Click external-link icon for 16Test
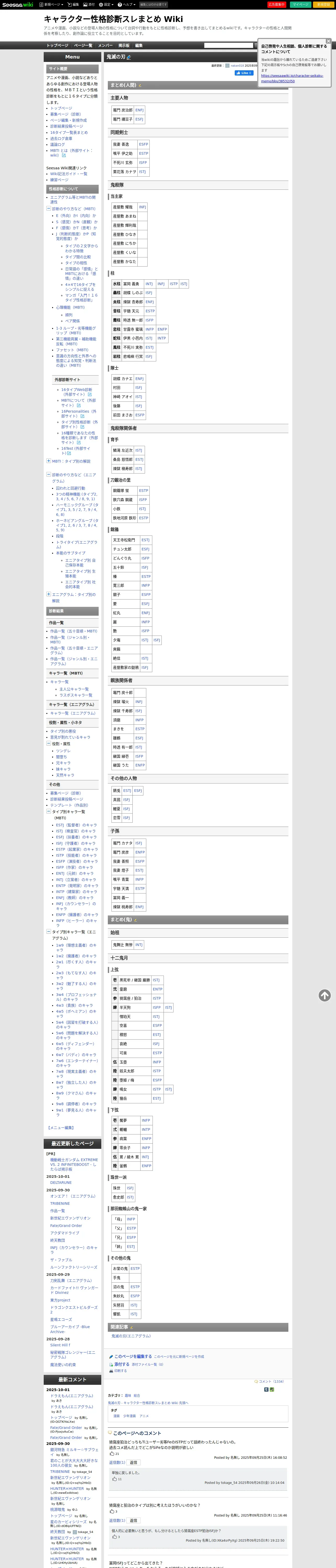 coord(69,453)
